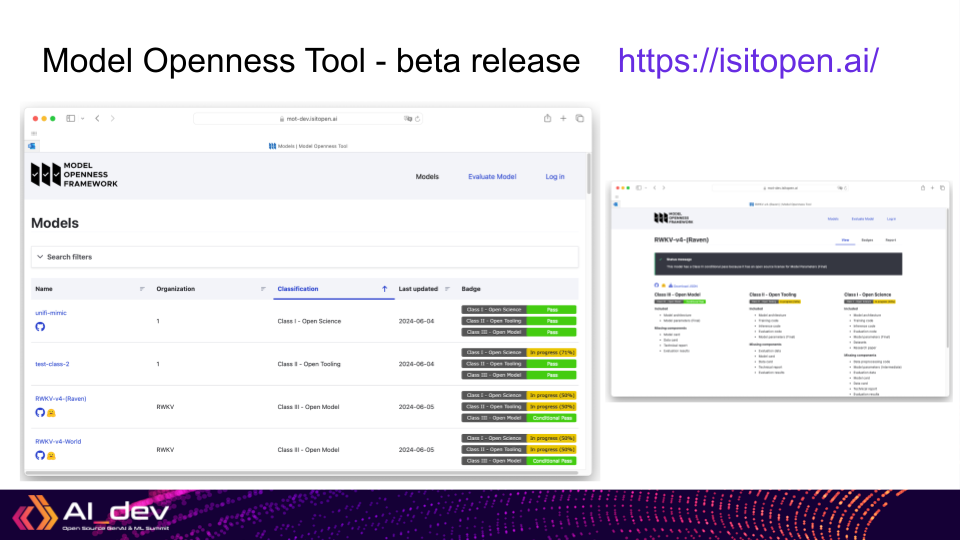
Task: Select the Models navigation item
Action: (427, 176)
